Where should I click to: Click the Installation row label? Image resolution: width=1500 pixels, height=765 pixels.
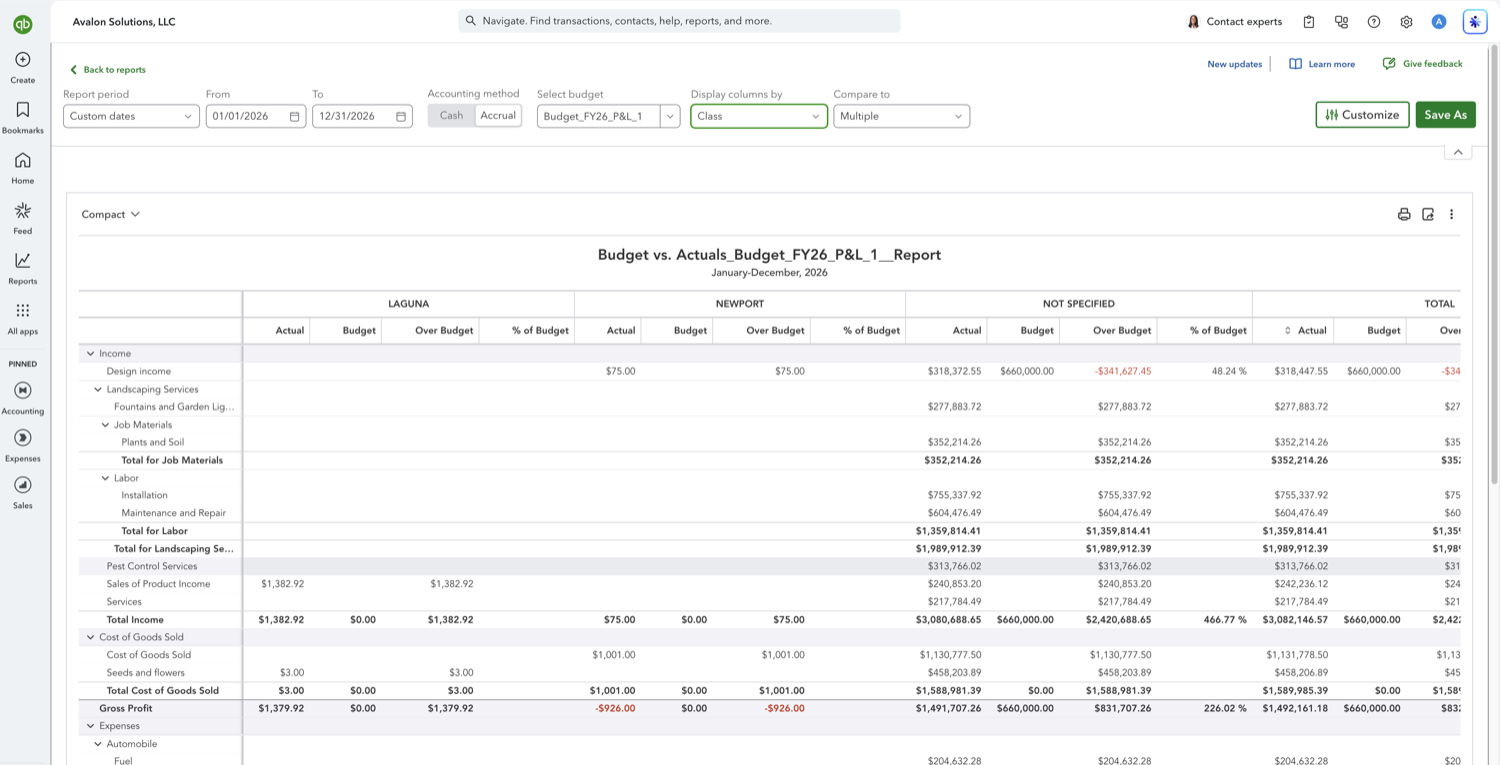(x=144, y=495)
